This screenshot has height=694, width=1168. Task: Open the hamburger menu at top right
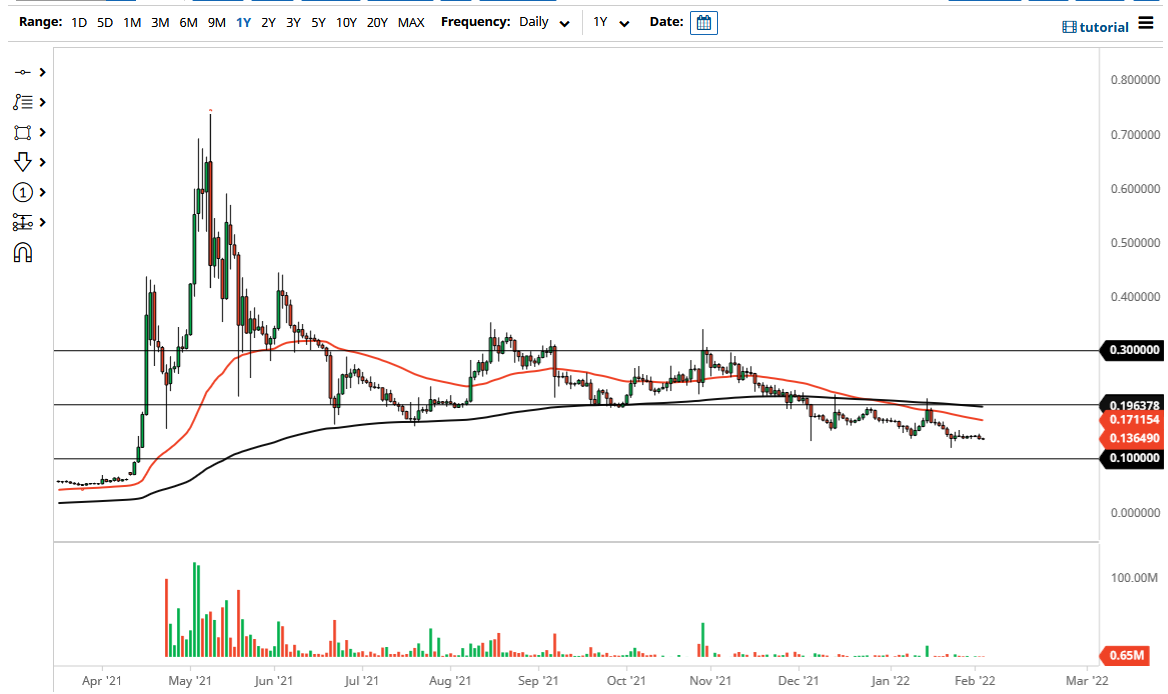pos(1148,24)
